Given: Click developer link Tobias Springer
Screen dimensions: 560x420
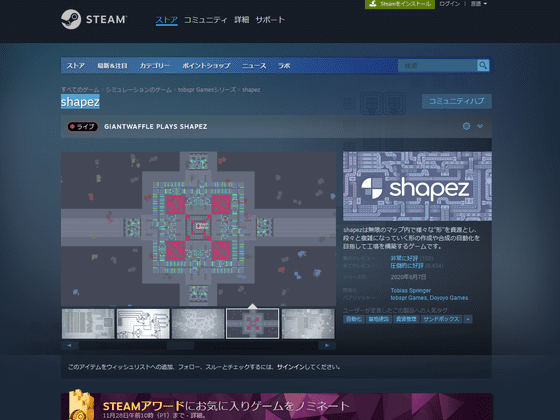Looking at the screenshot, I should pos(411,290).
